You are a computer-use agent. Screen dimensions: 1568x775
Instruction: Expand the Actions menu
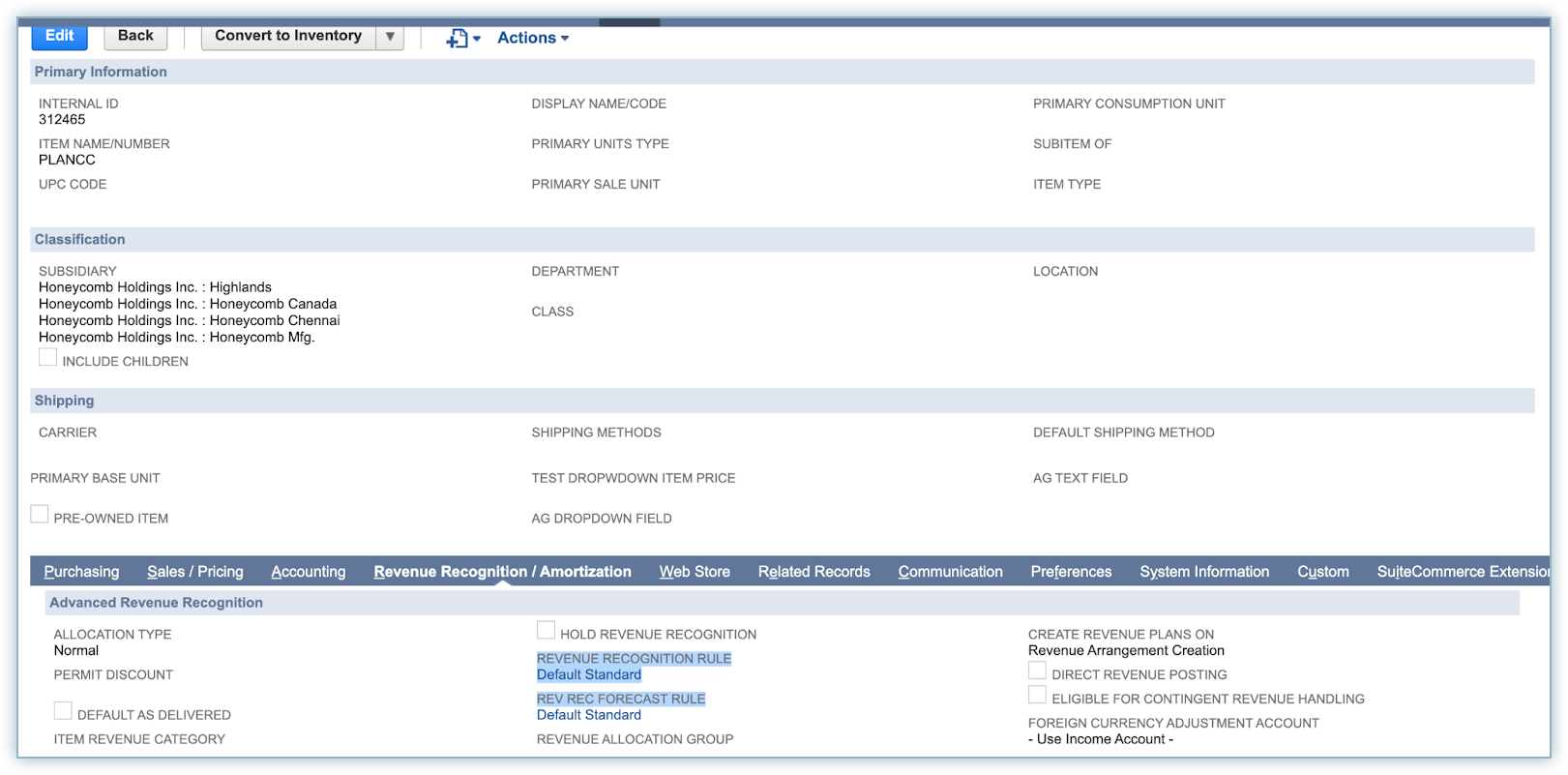[x=532, y=38]
